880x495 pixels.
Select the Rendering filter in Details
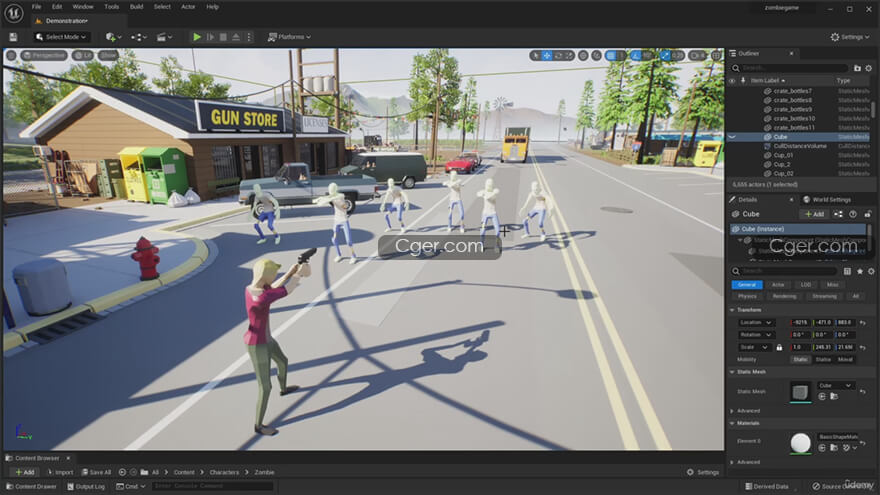click(784, 296)
